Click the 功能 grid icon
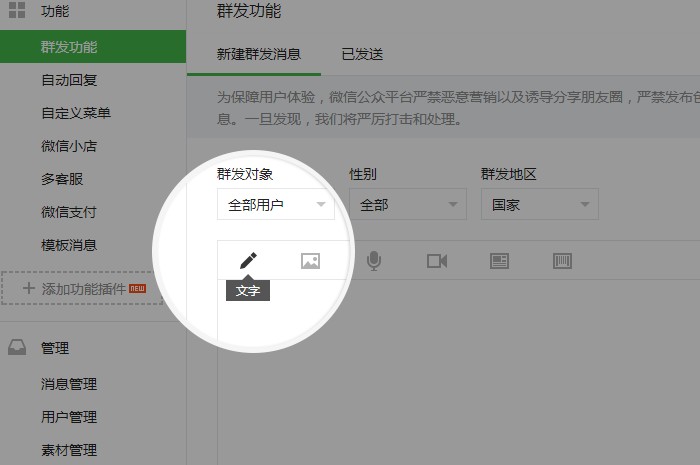 click(17, 10)
